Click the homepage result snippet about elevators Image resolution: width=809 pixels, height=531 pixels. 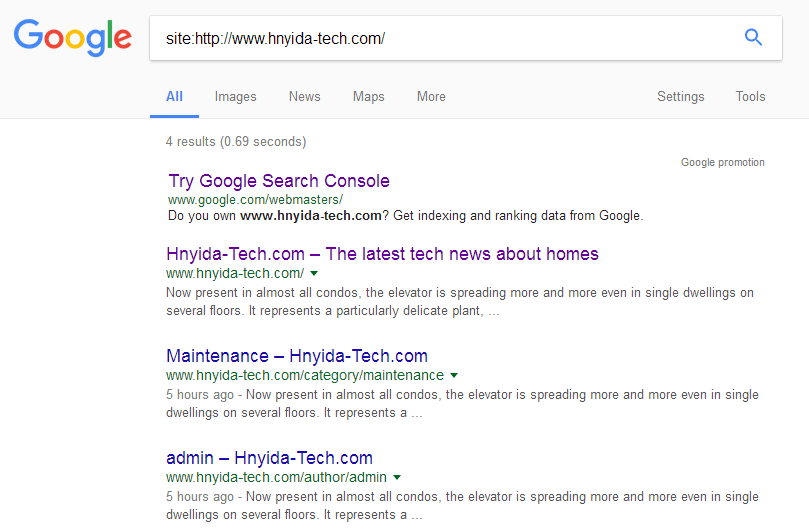tap(460, 301)
